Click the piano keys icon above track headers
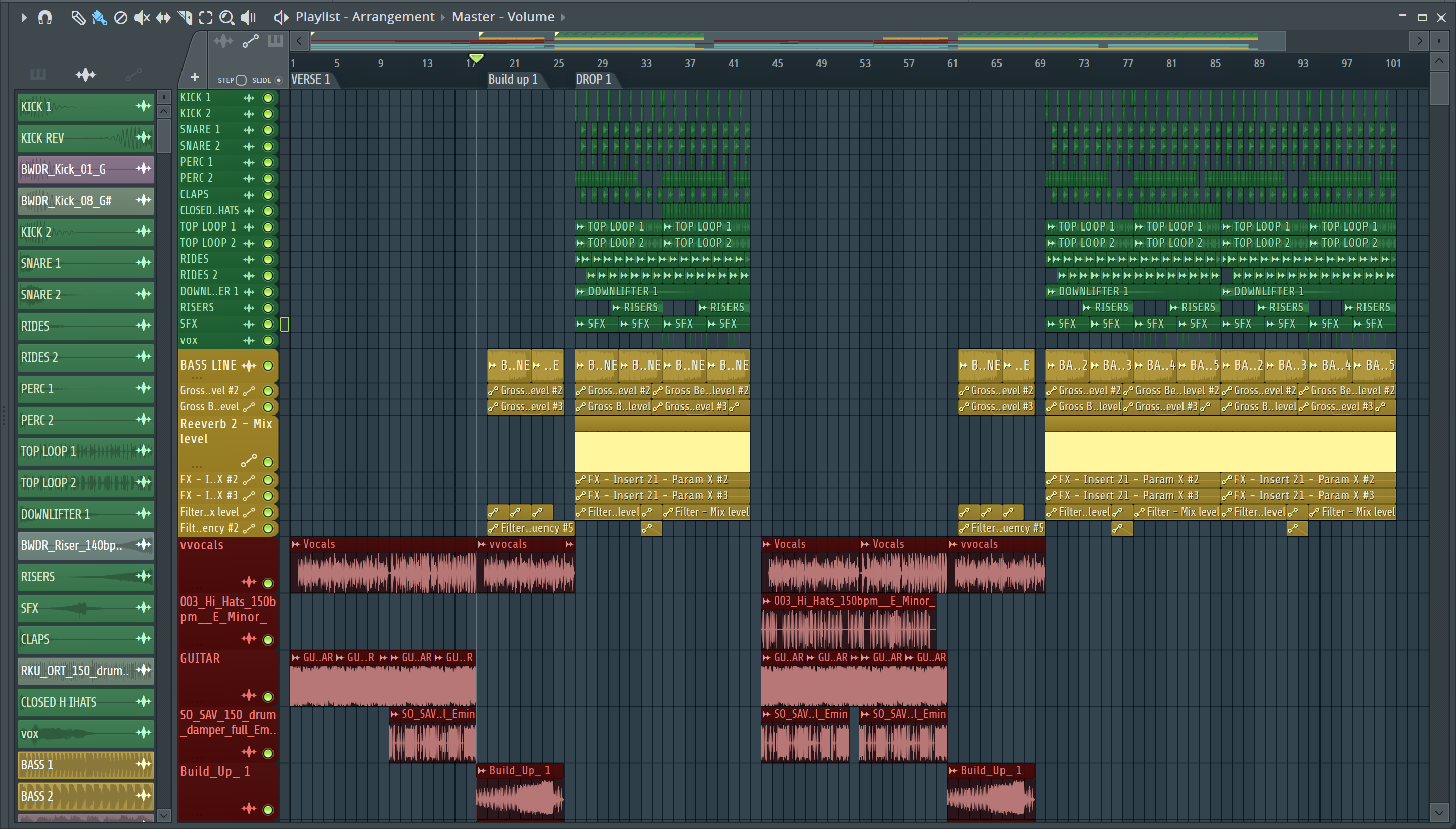This screenshot has width=1456, height=829. point(276,41)
